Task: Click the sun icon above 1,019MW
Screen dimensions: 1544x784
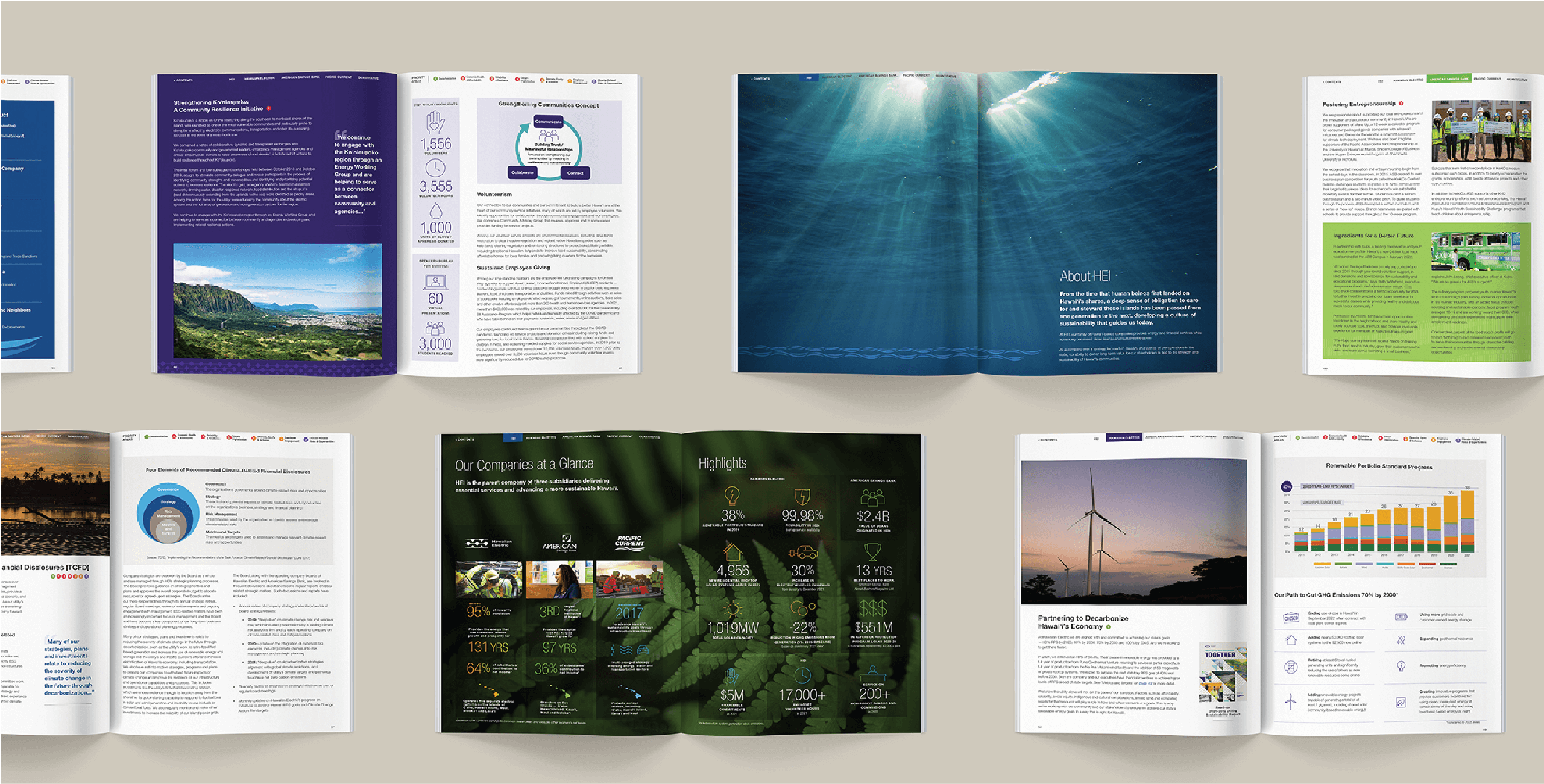Action: (732, 609)
